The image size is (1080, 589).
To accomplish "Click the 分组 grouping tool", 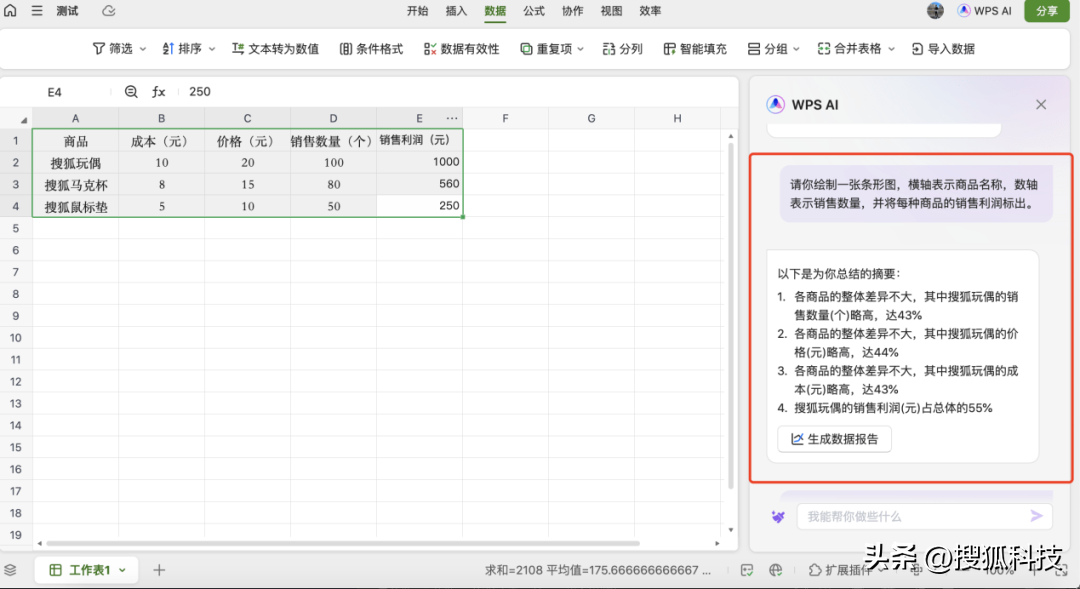I will (x=767, y=49).
